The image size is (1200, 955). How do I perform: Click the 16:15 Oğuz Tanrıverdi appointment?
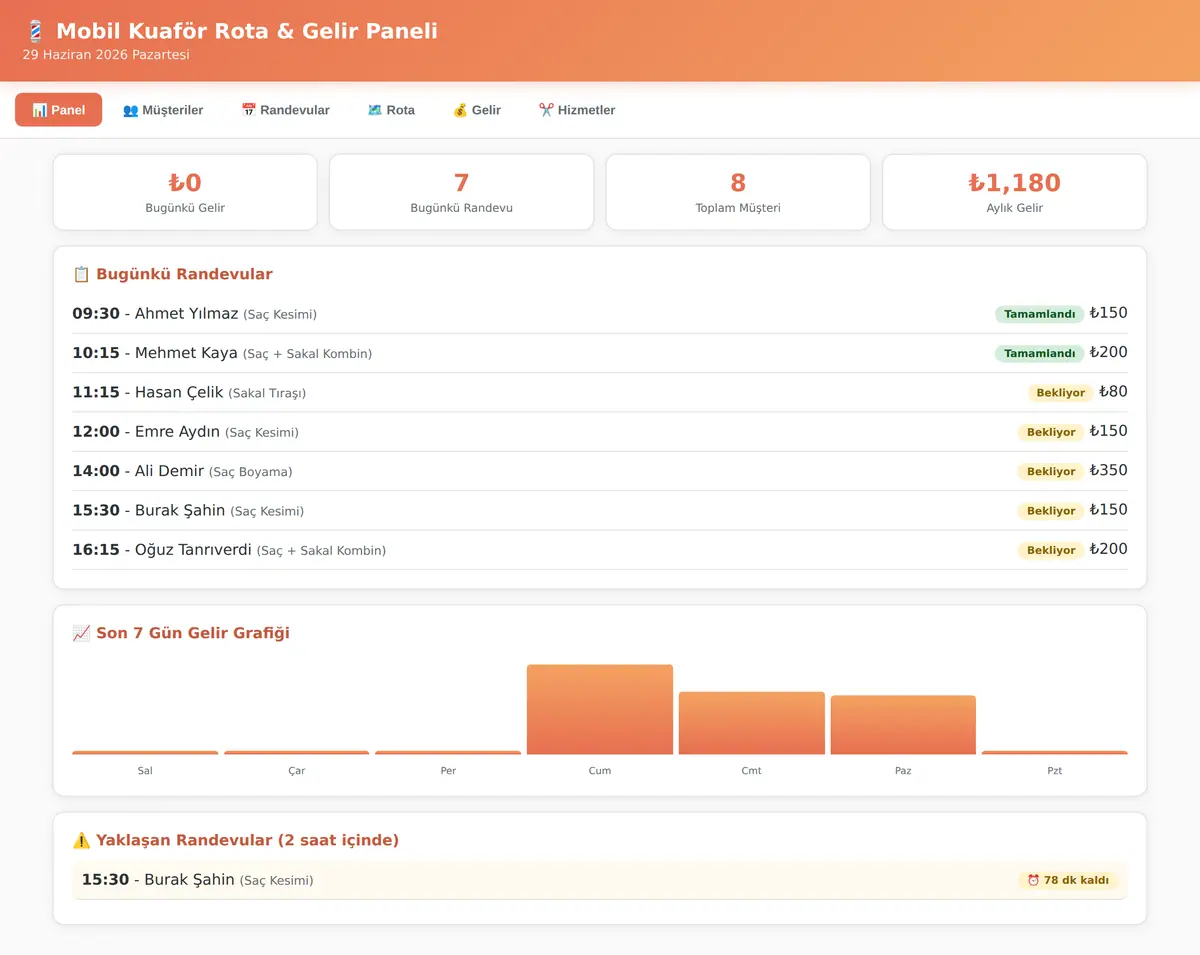point(600,550)
